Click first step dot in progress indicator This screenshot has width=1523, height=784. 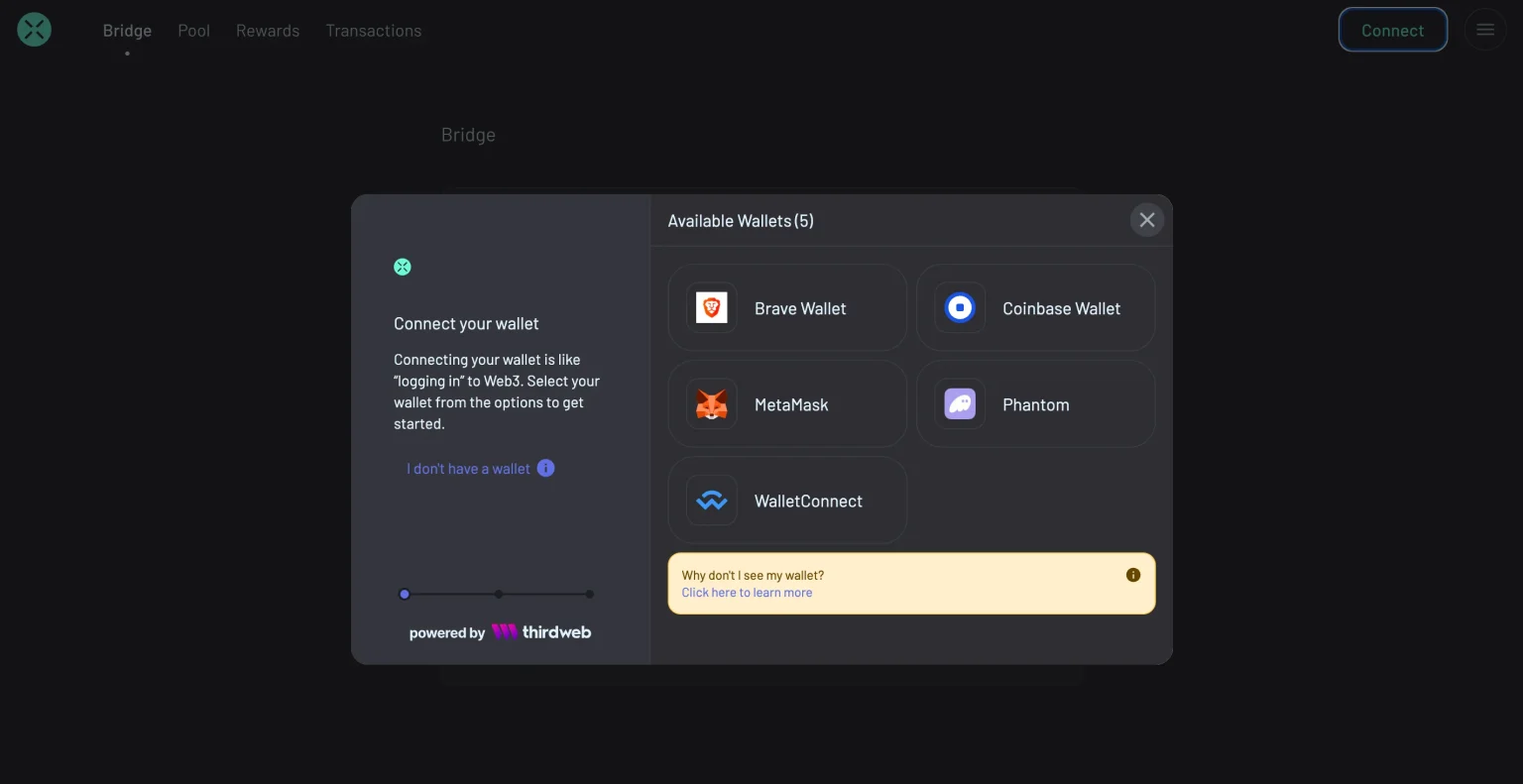pyautogui.click(x=405, y=595)
